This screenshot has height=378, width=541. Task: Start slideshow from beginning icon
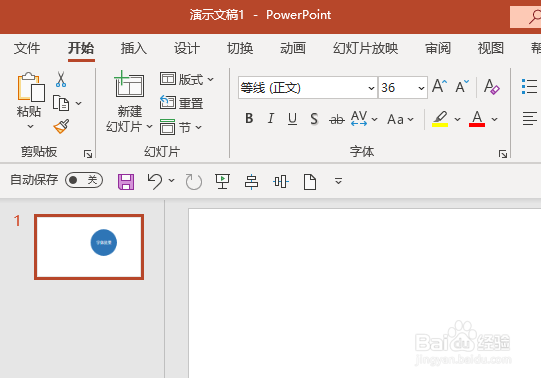tap(223, 181)
